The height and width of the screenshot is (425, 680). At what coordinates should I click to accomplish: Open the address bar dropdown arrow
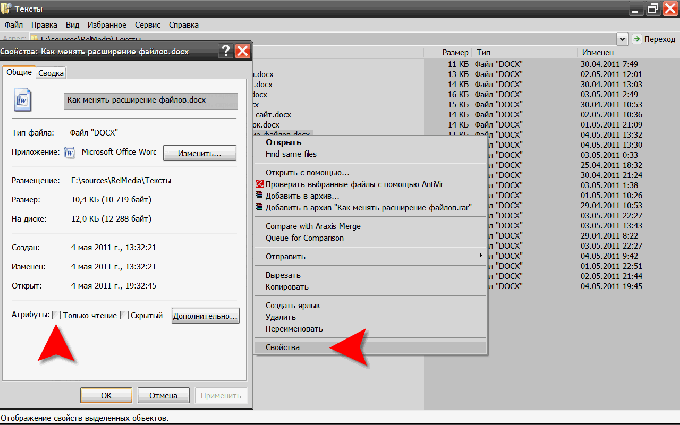tap(622, 38)
